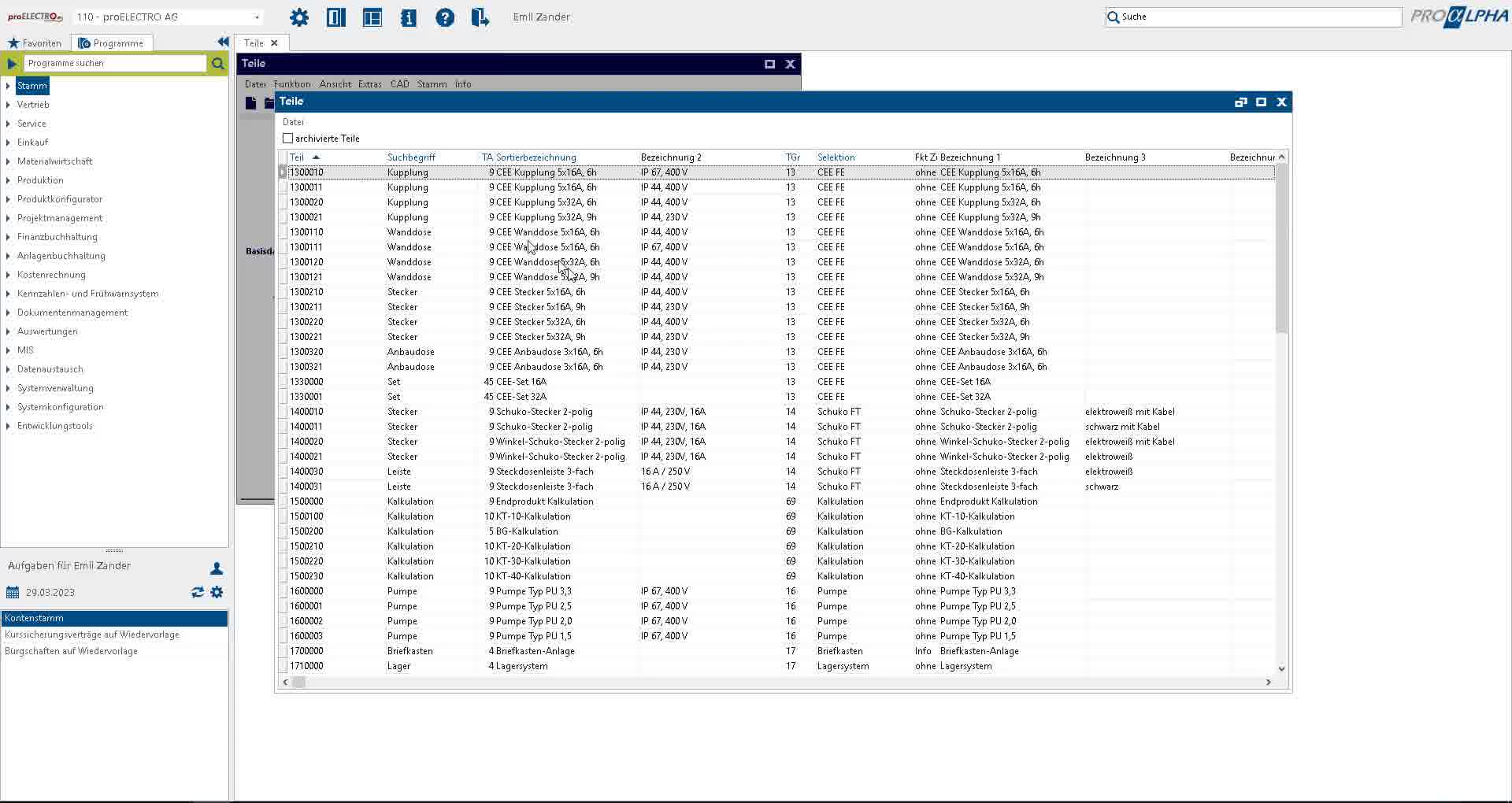Expand the Einkauf tree node
The height and width of the screenshot is (803, 1512).
(x=8, y=142)
